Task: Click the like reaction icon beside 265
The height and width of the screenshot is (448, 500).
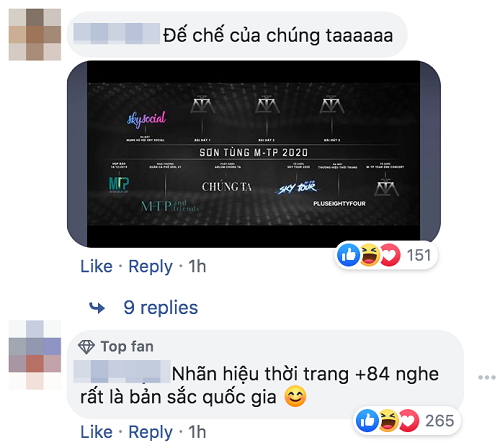Action: 367,420
